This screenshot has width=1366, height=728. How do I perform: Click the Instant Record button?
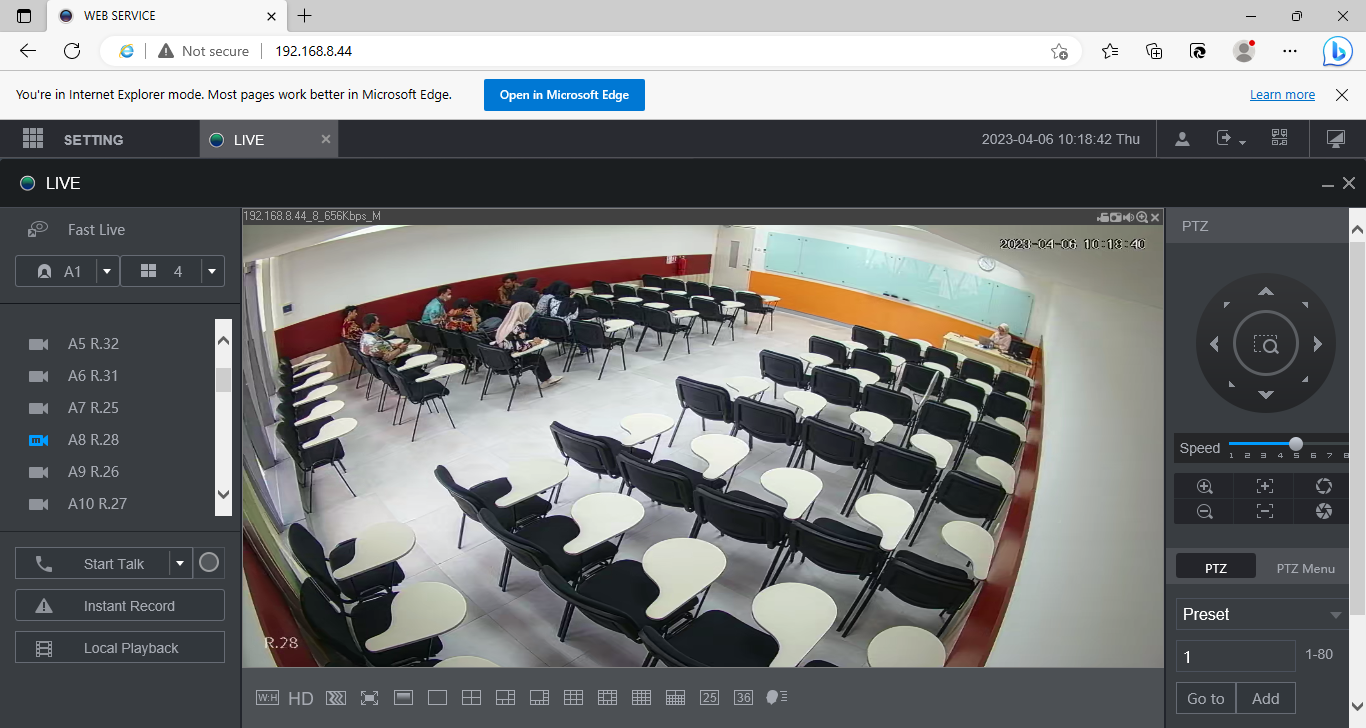[120, 606]
